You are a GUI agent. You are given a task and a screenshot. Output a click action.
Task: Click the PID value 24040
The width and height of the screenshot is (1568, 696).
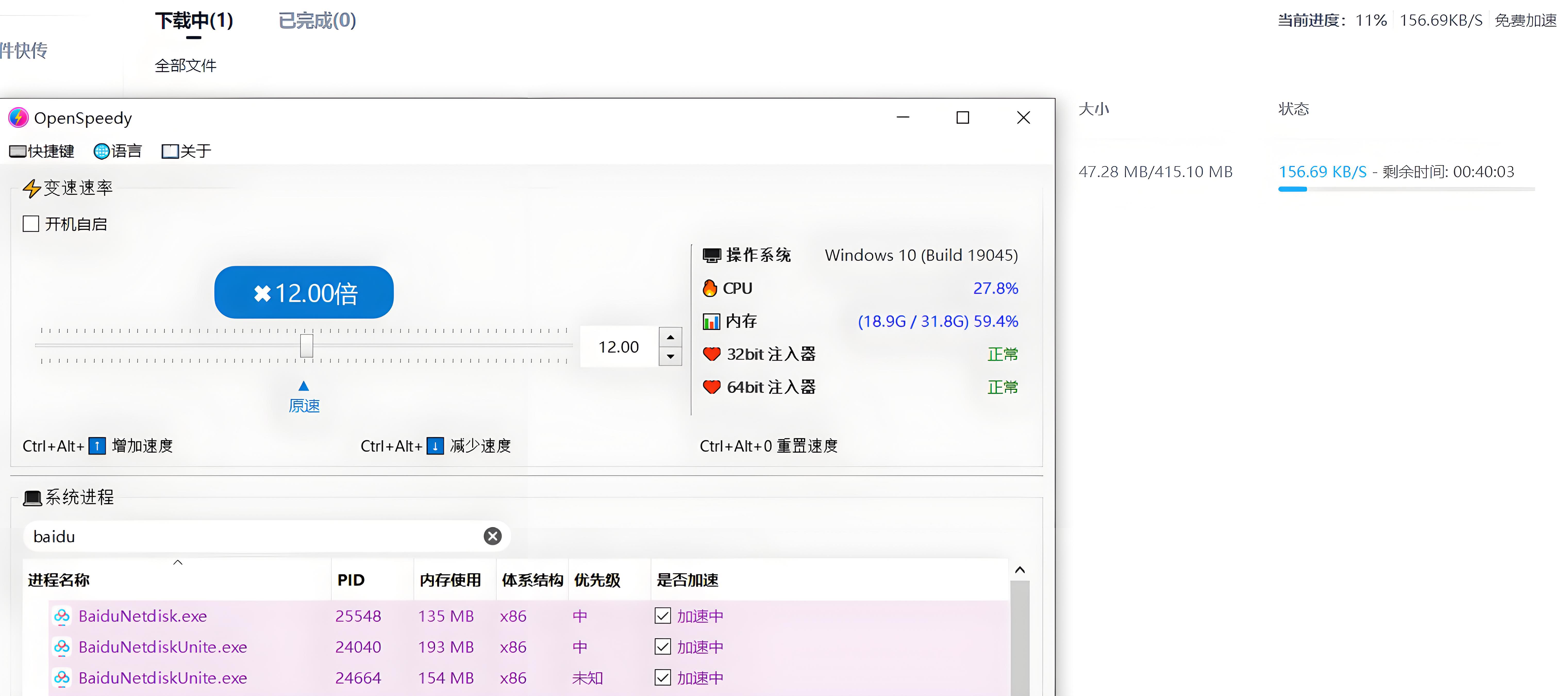tap(358, 647)
